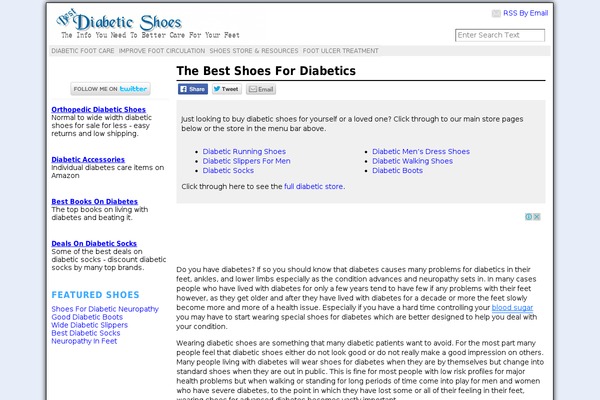The height and width of the screenshot is (400, 600).
Task: Open Foot Ulcer Treatment menu item
Action: (x=341, y=51)
